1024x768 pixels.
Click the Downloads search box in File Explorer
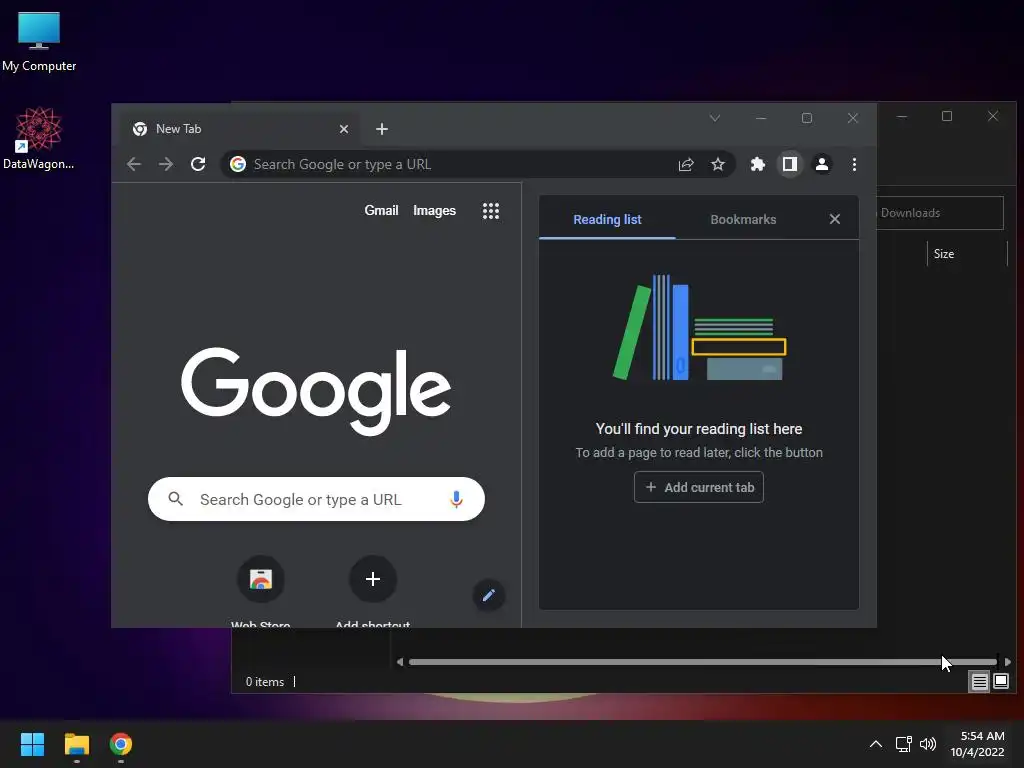pos(940,213)
